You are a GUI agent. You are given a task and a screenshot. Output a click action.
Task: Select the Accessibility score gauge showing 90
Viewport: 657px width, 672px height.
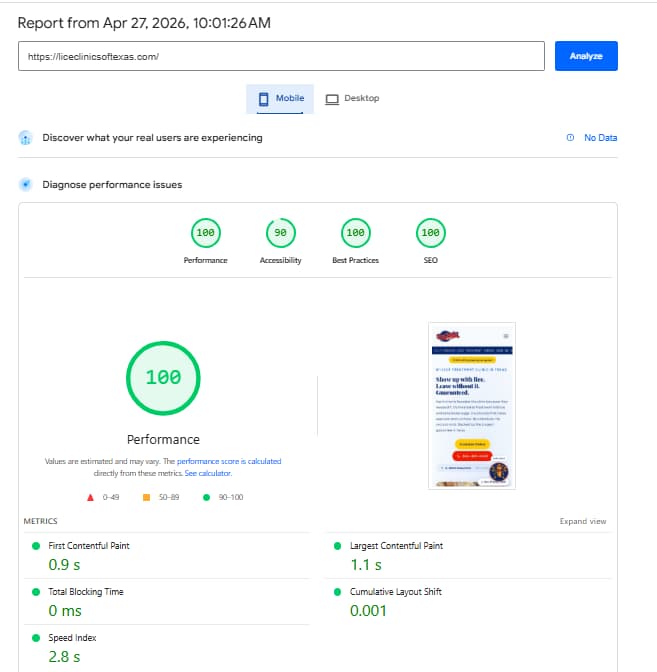point(281,233)
